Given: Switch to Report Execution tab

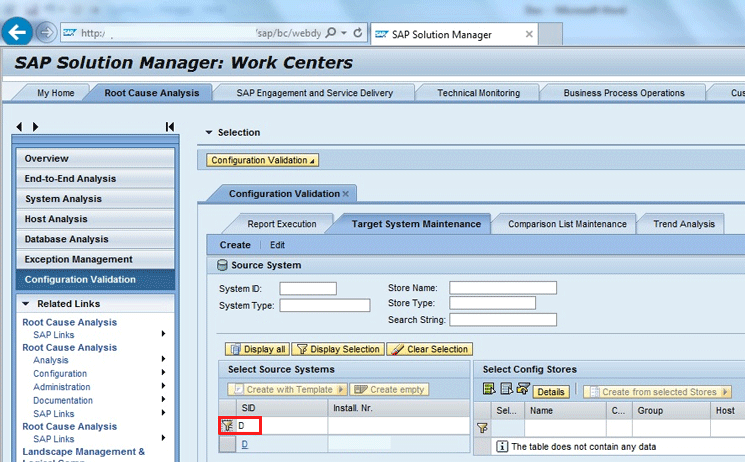Looking at the screenshot, I should (282, 224).
